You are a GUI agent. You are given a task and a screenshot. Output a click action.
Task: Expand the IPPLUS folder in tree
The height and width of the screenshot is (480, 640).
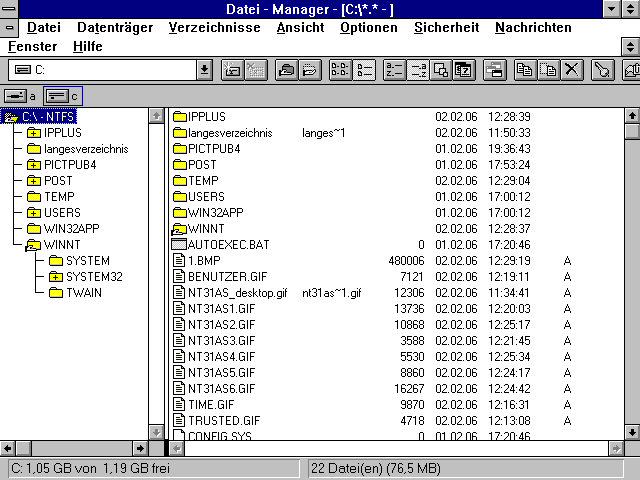34,133
